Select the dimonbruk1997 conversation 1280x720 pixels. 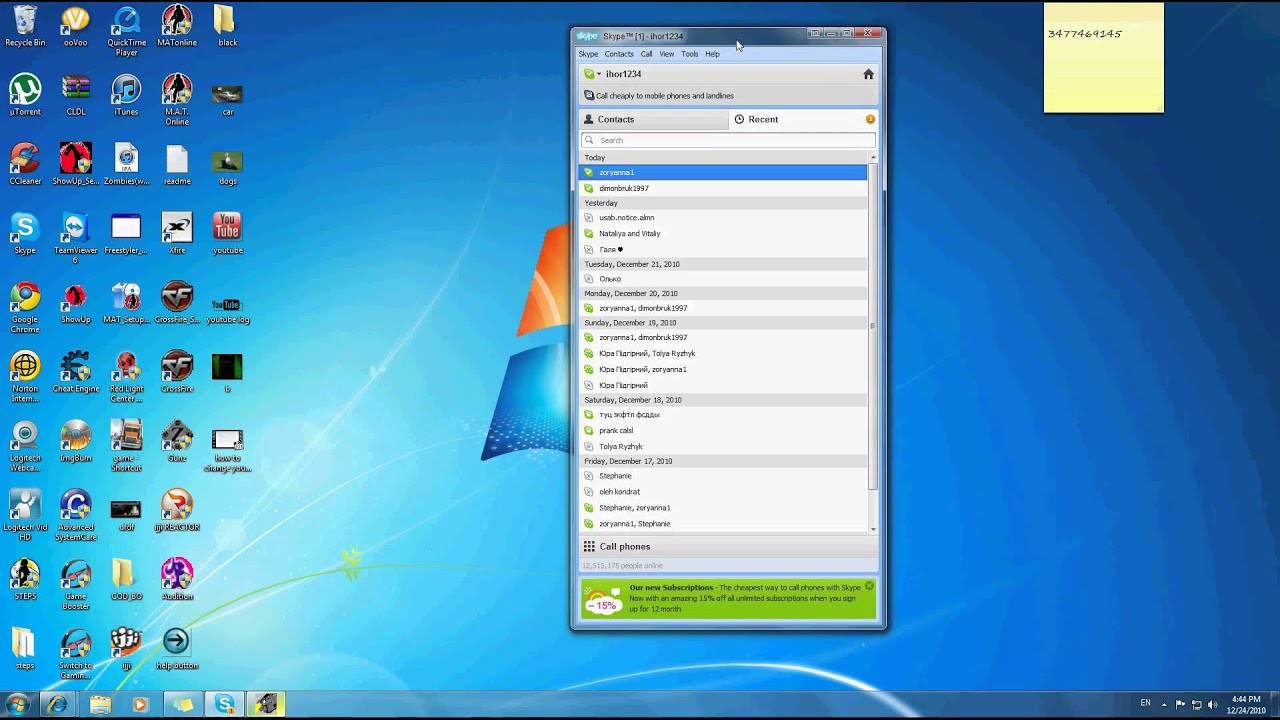click(724, 188)
